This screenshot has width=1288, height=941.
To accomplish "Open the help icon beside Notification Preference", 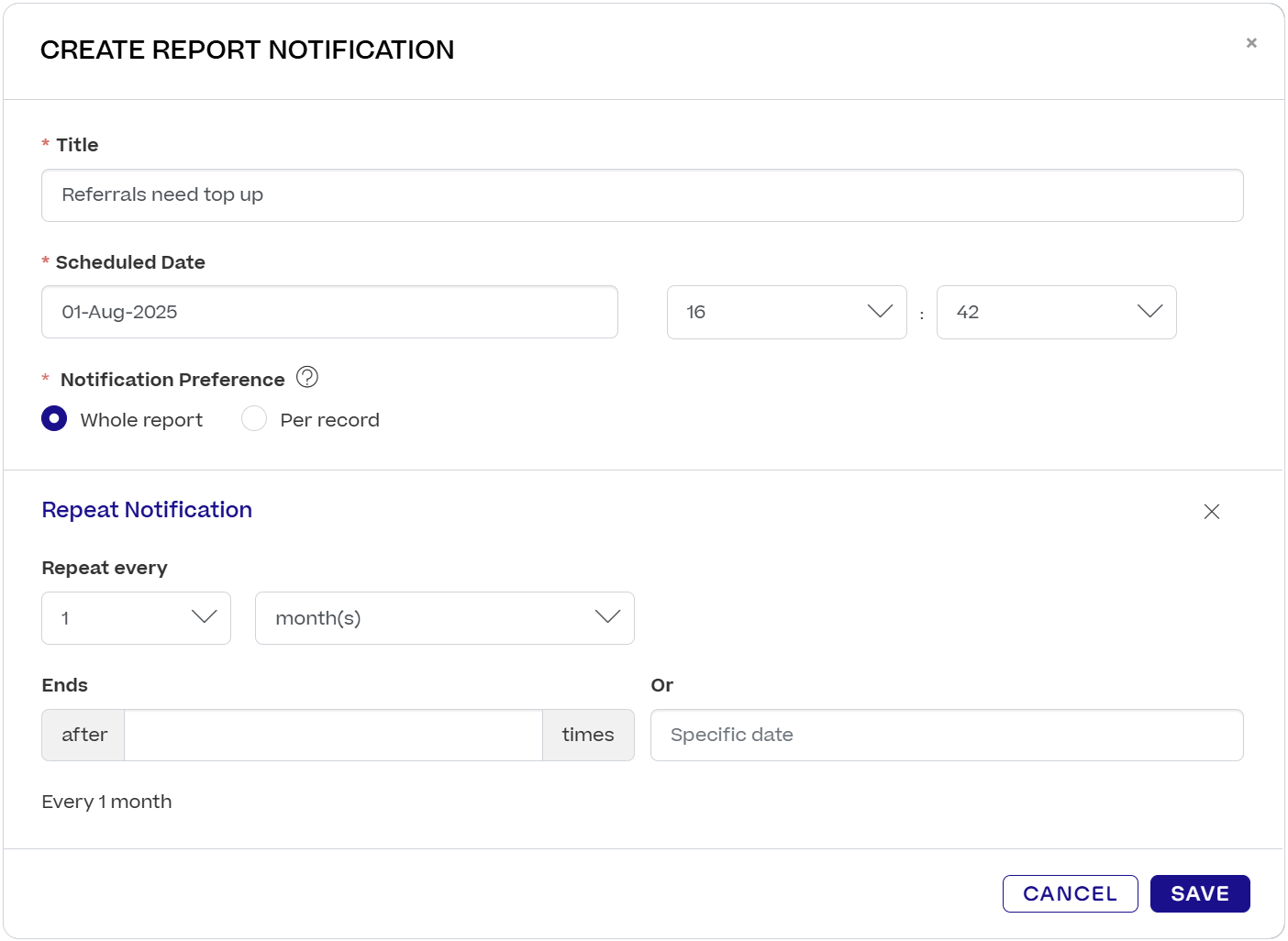I will pyautogui.click(x=307, y=377).
